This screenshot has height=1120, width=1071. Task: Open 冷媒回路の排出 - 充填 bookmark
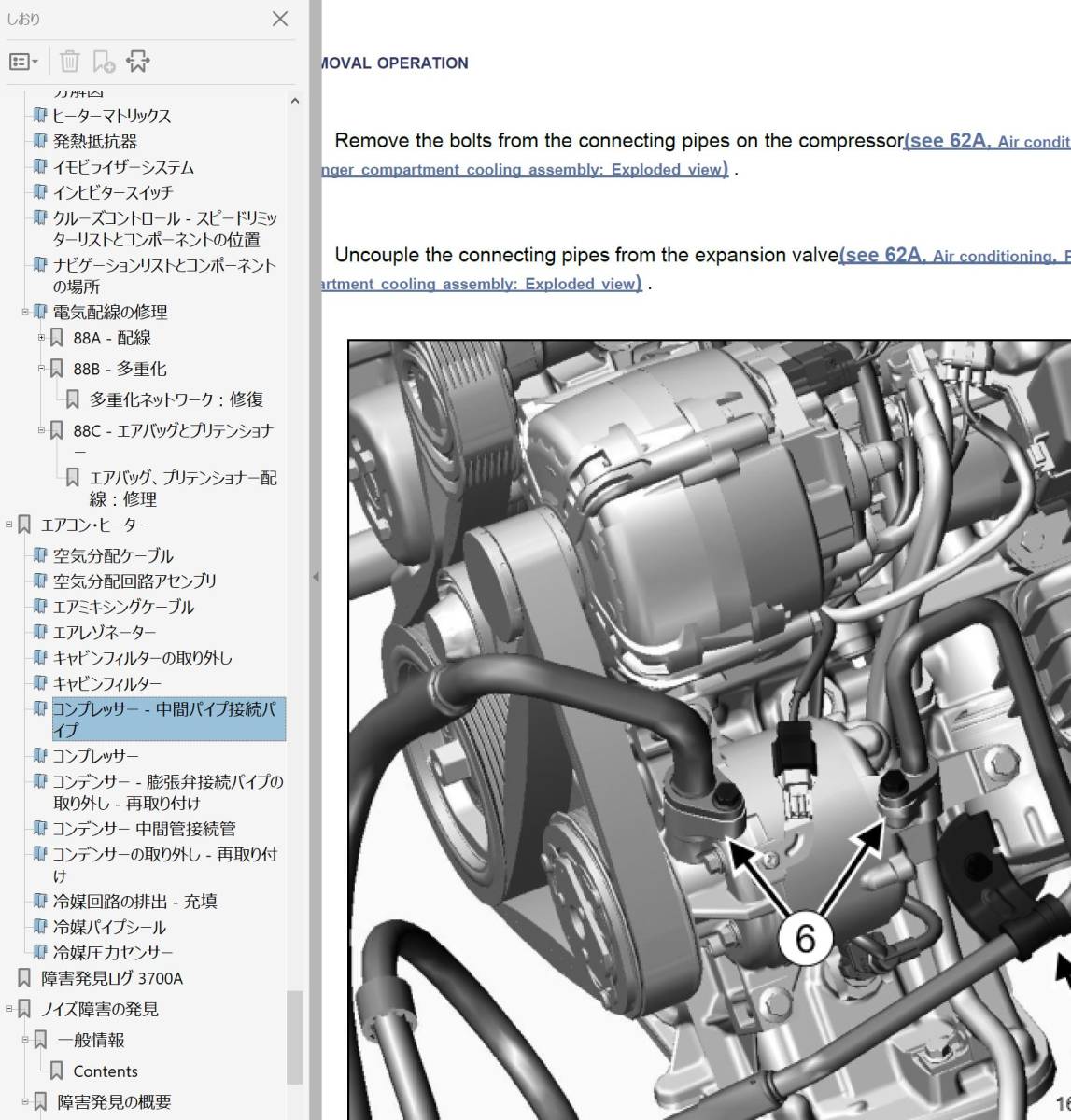(134, 902)
